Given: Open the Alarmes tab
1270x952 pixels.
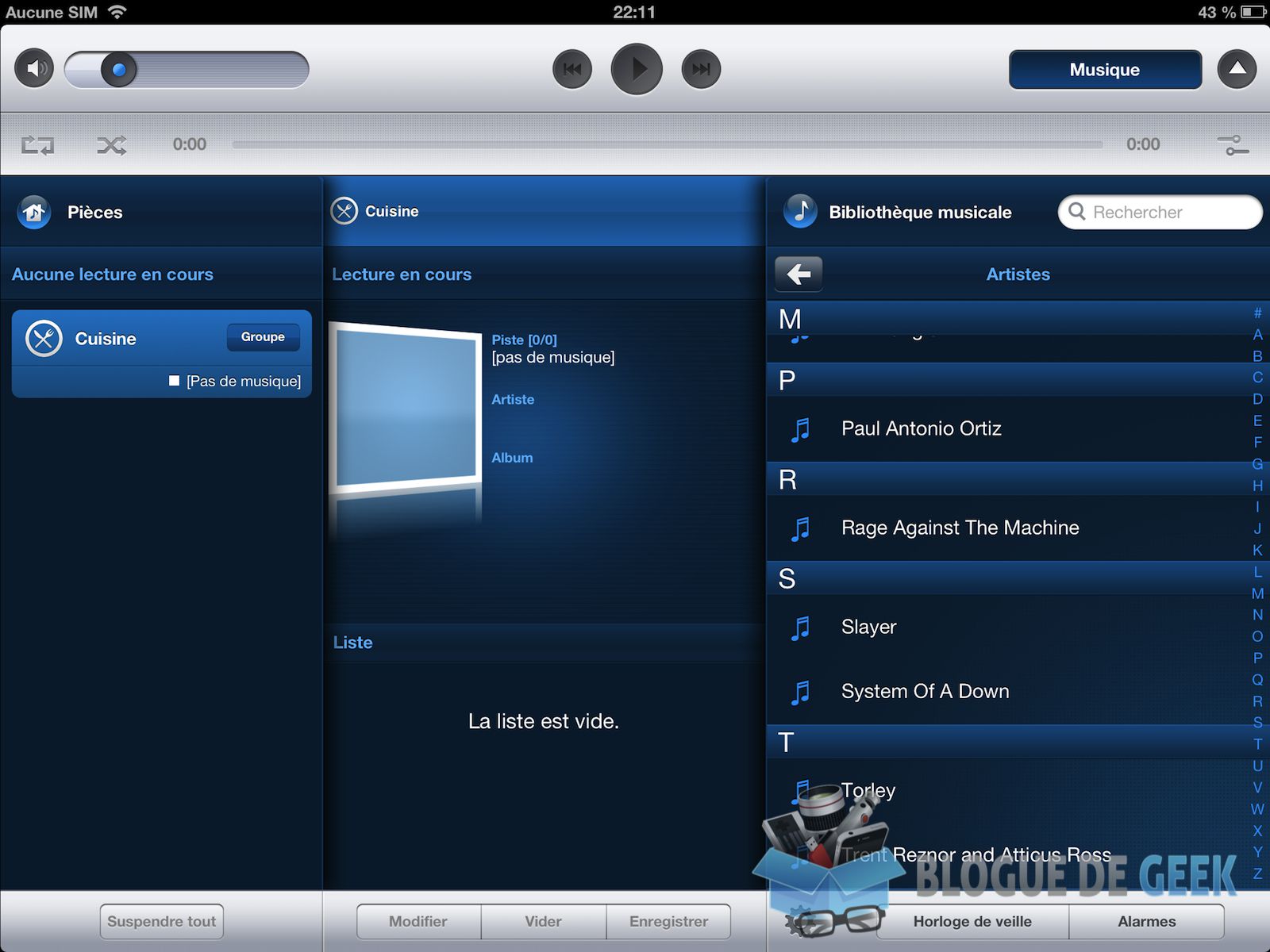Looking at the screenshot, I should coord(1147,921).
